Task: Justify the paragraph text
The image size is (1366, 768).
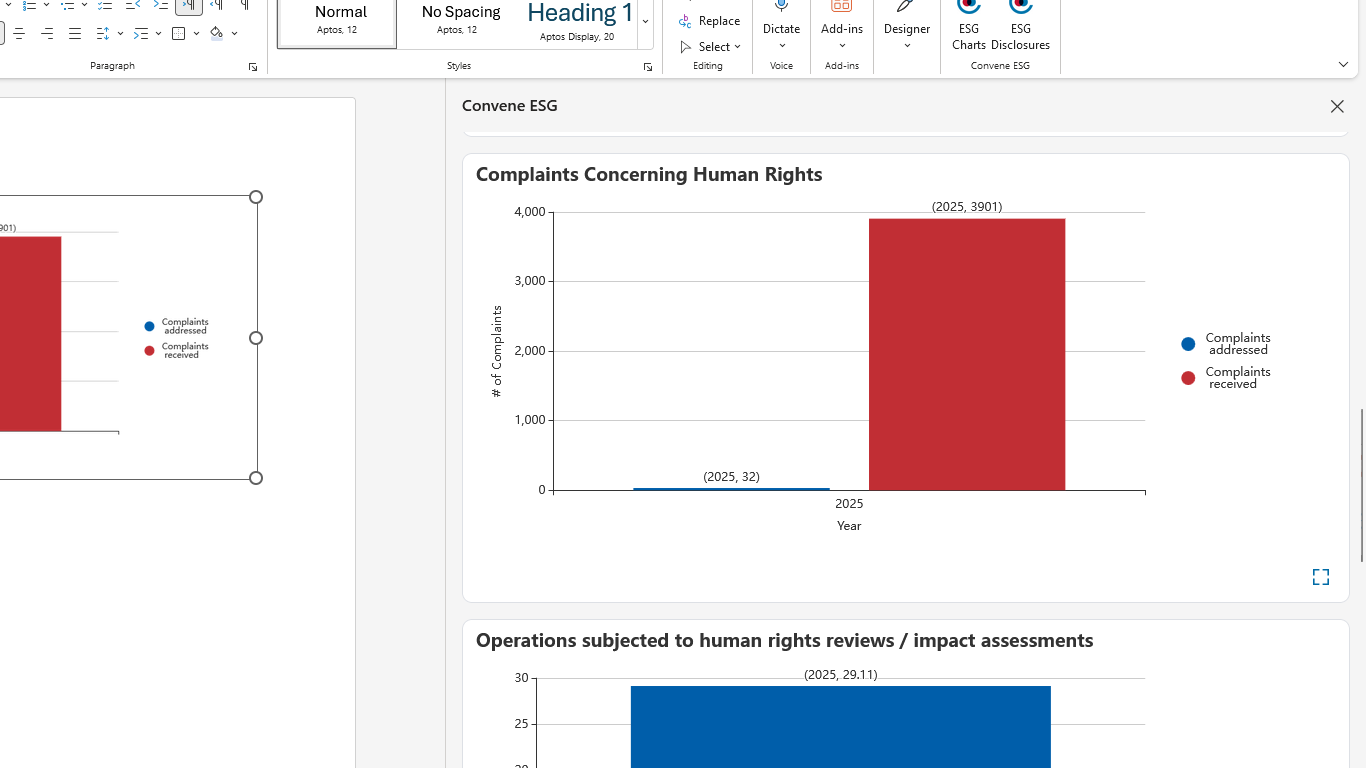Action: 75,33
